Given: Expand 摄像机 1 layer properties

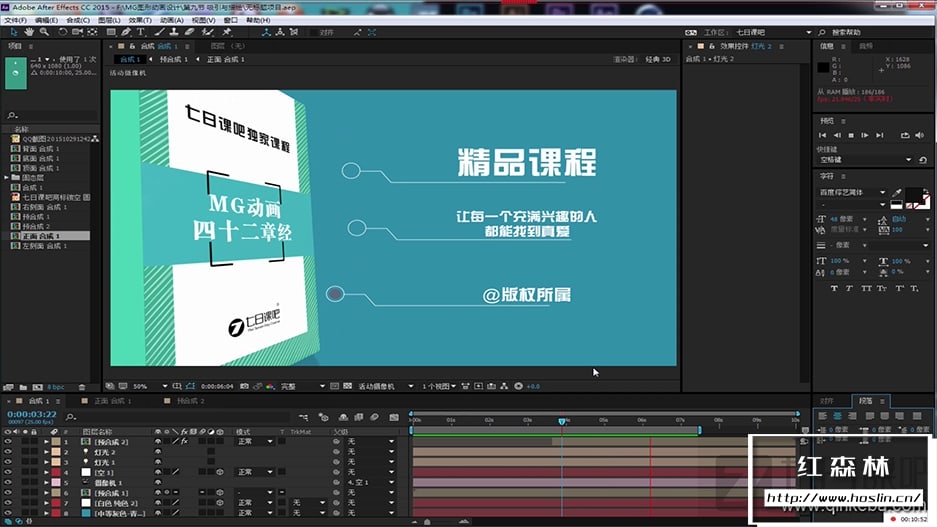Looking at the screenshot, I should point(46,482).
